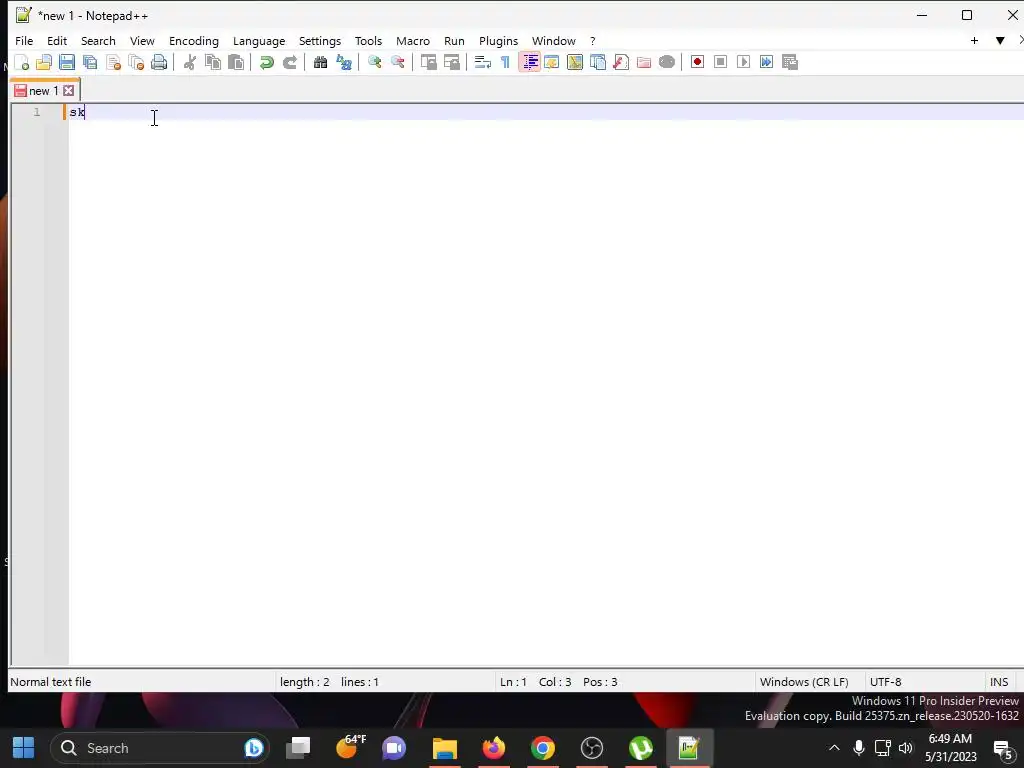Click the taskbar Search box
The height and width of the screenshot is (768, 1024).
coord(160,748)
